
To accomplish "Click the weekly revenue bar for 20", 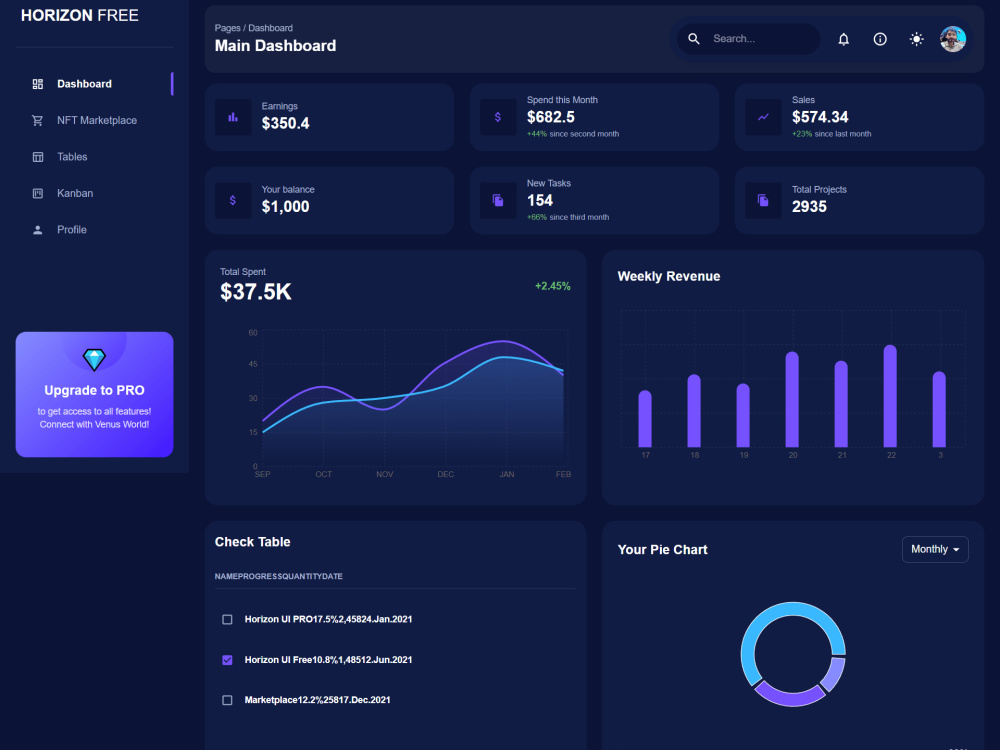I will pyautogui.click(x=792, y=399).
